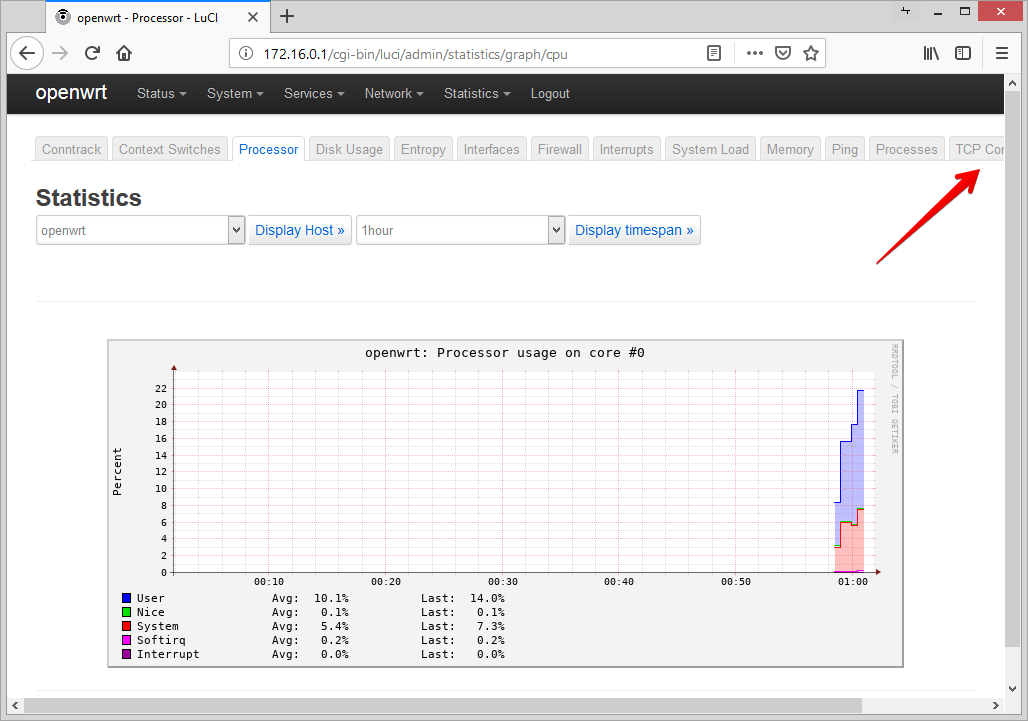Select the Processor tab
Viewport: 1028px width, 721px height.
click(268, 149)
